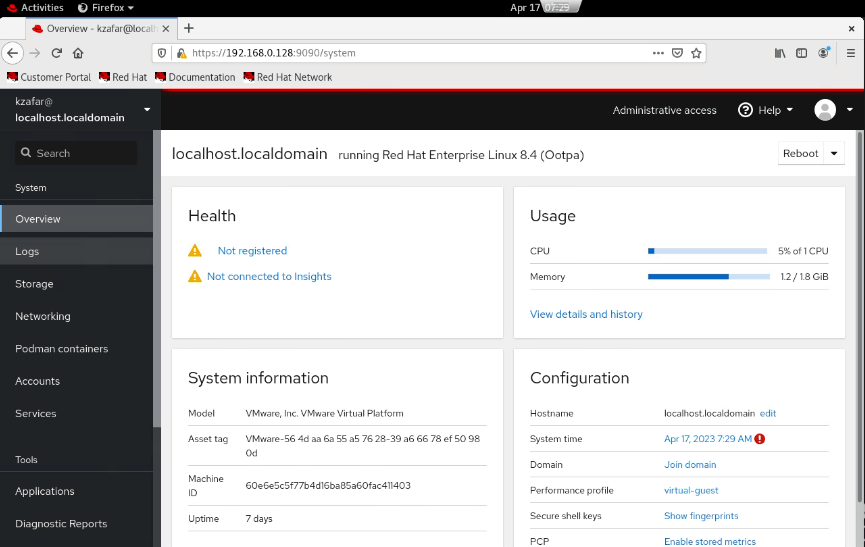Click the sidebar vertical scrollbar
865x547 pixels.
tap(157, 278)
